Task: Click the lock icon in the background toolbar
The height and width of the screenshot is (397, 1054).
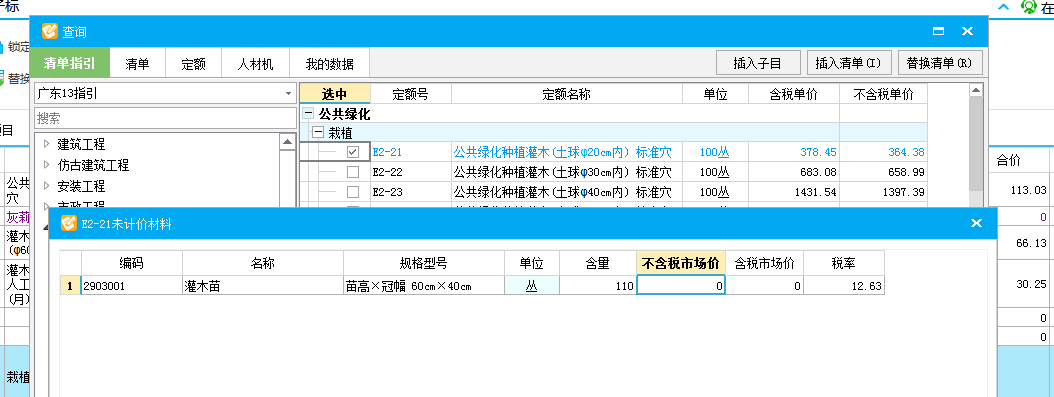Action: 0,47
